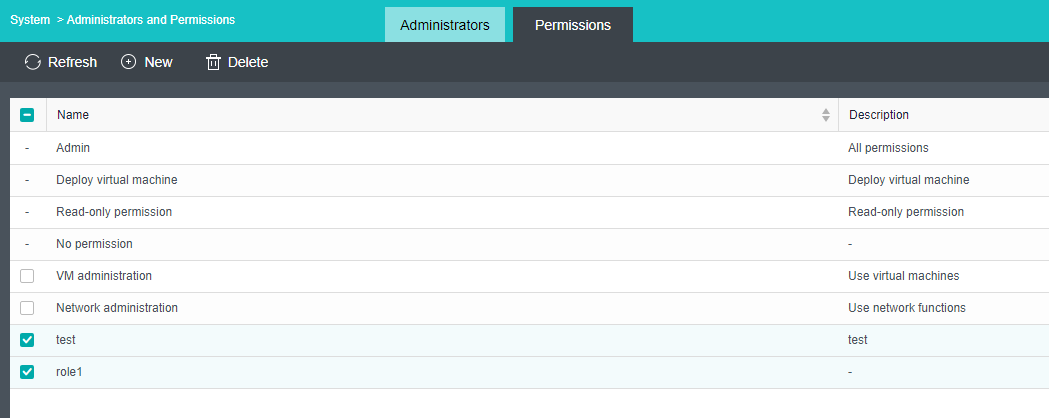Select the Permissions tab
The image size is (1049, 418).
click(x=573, y=25)
